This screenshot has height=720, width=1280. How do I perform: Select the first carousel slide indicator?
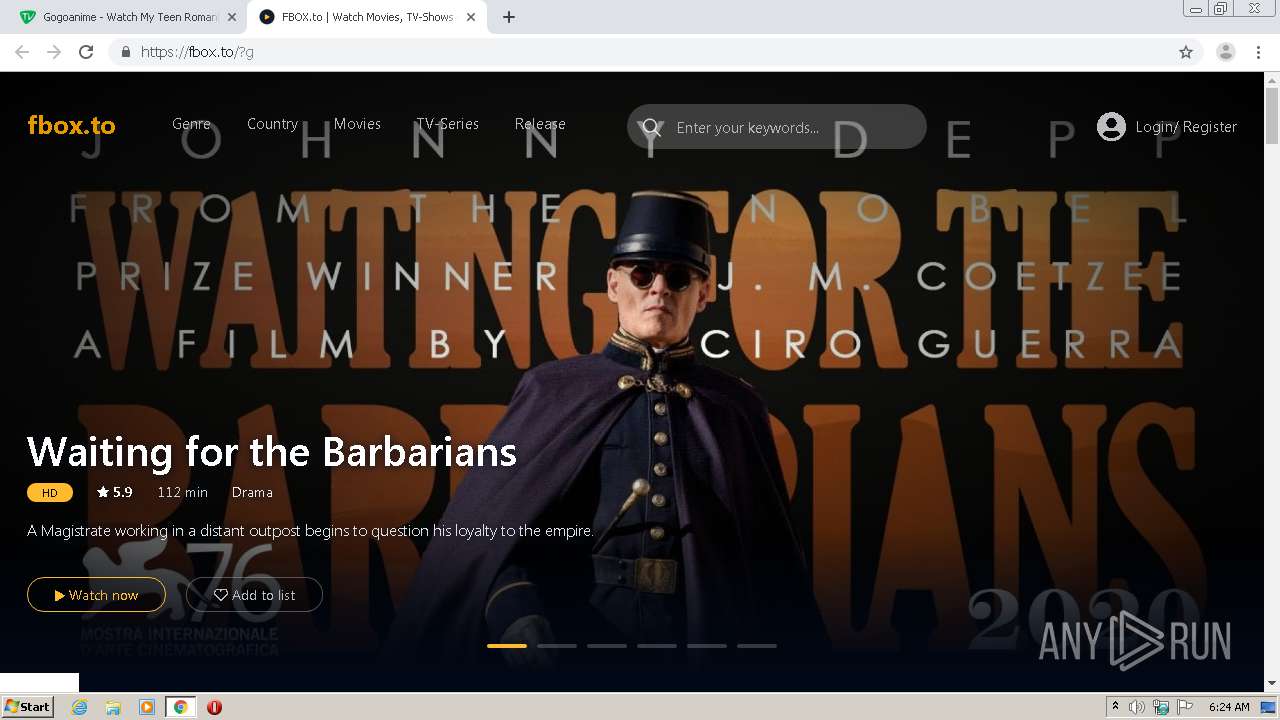[x=507, y=646]
